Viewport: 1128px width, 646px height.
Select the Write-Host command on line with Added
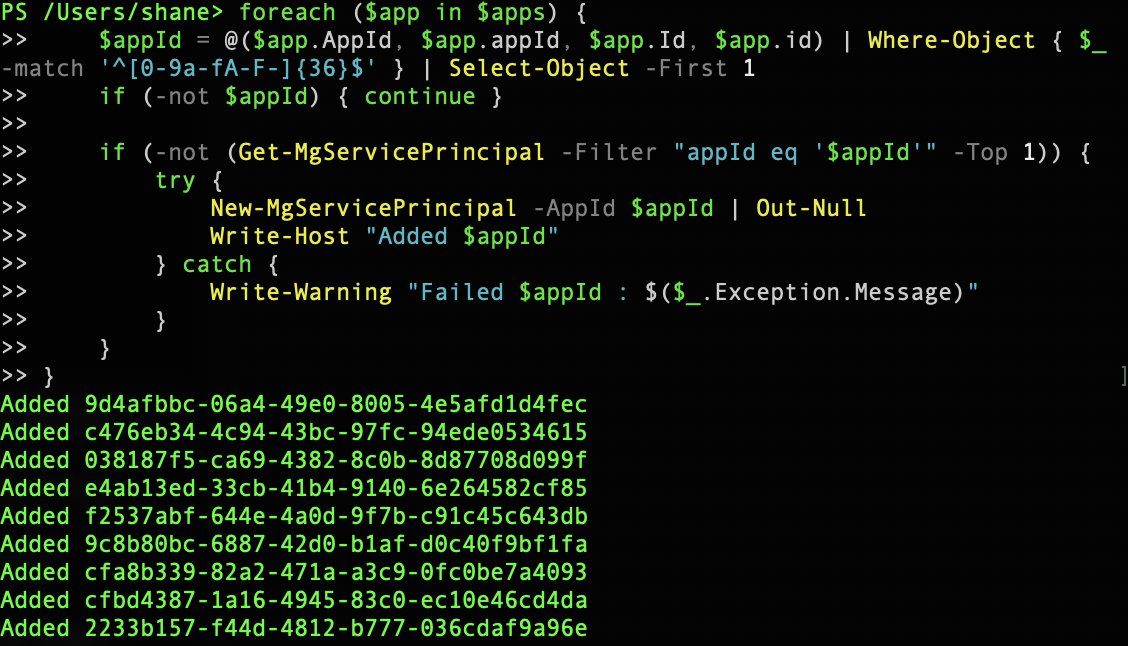pos(280,236)
